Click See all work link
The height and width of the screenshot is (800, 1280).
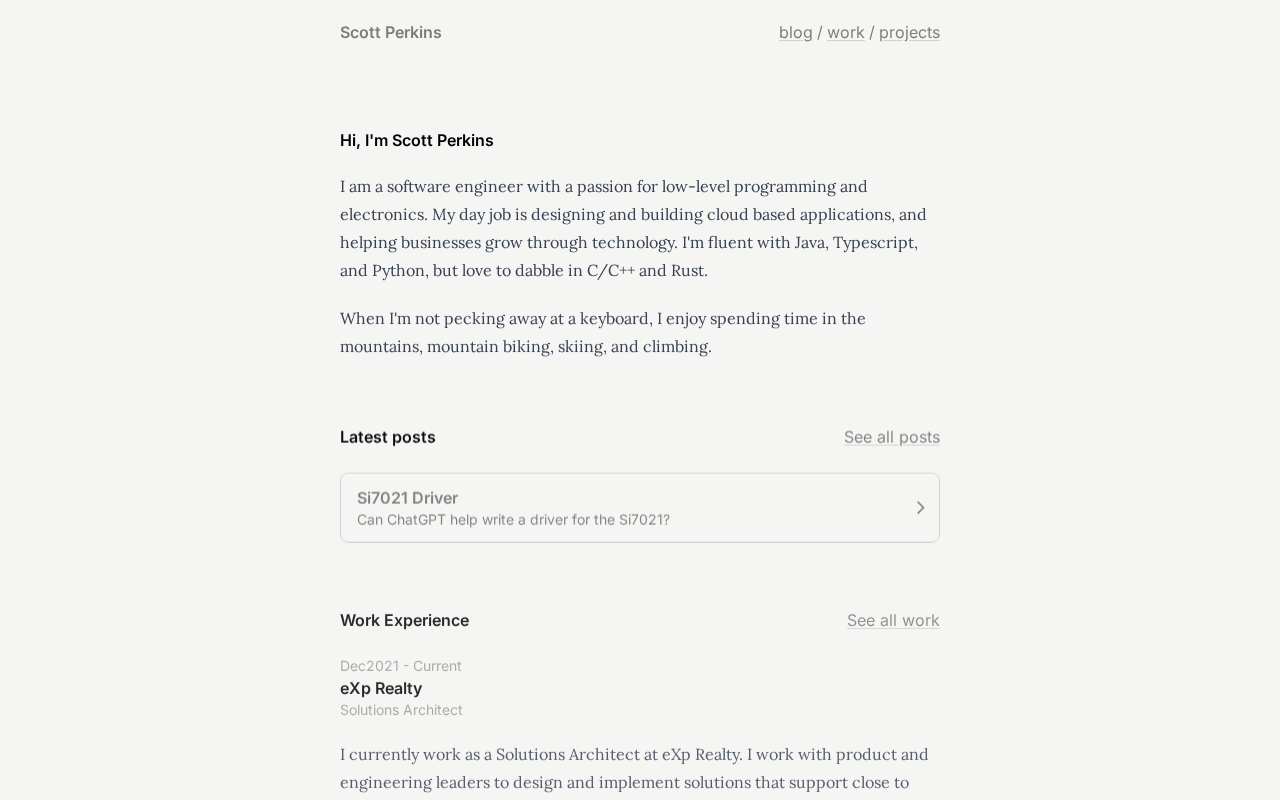(893, 620)
